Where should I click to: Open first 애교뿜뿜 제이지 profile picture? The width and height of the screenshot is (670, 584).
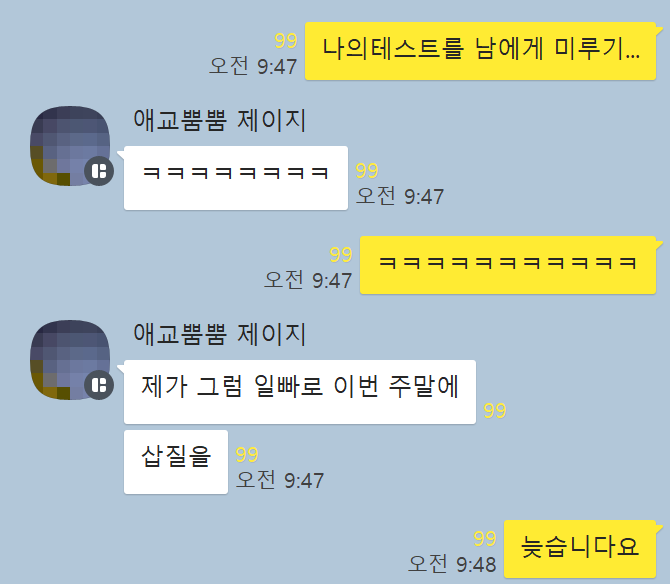point(70,146)
